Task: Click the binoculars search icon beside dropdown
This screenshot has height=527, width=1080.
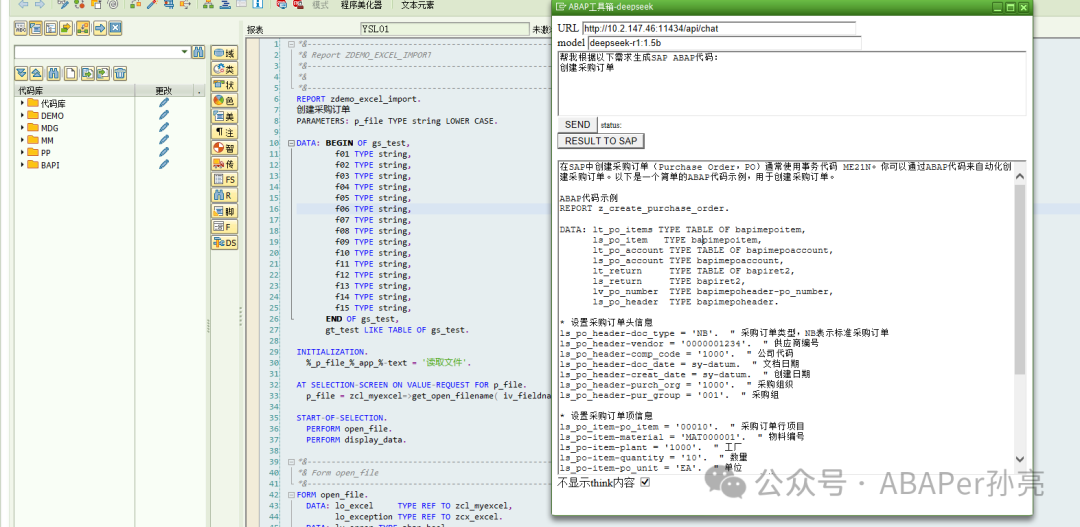Action: 198,52
